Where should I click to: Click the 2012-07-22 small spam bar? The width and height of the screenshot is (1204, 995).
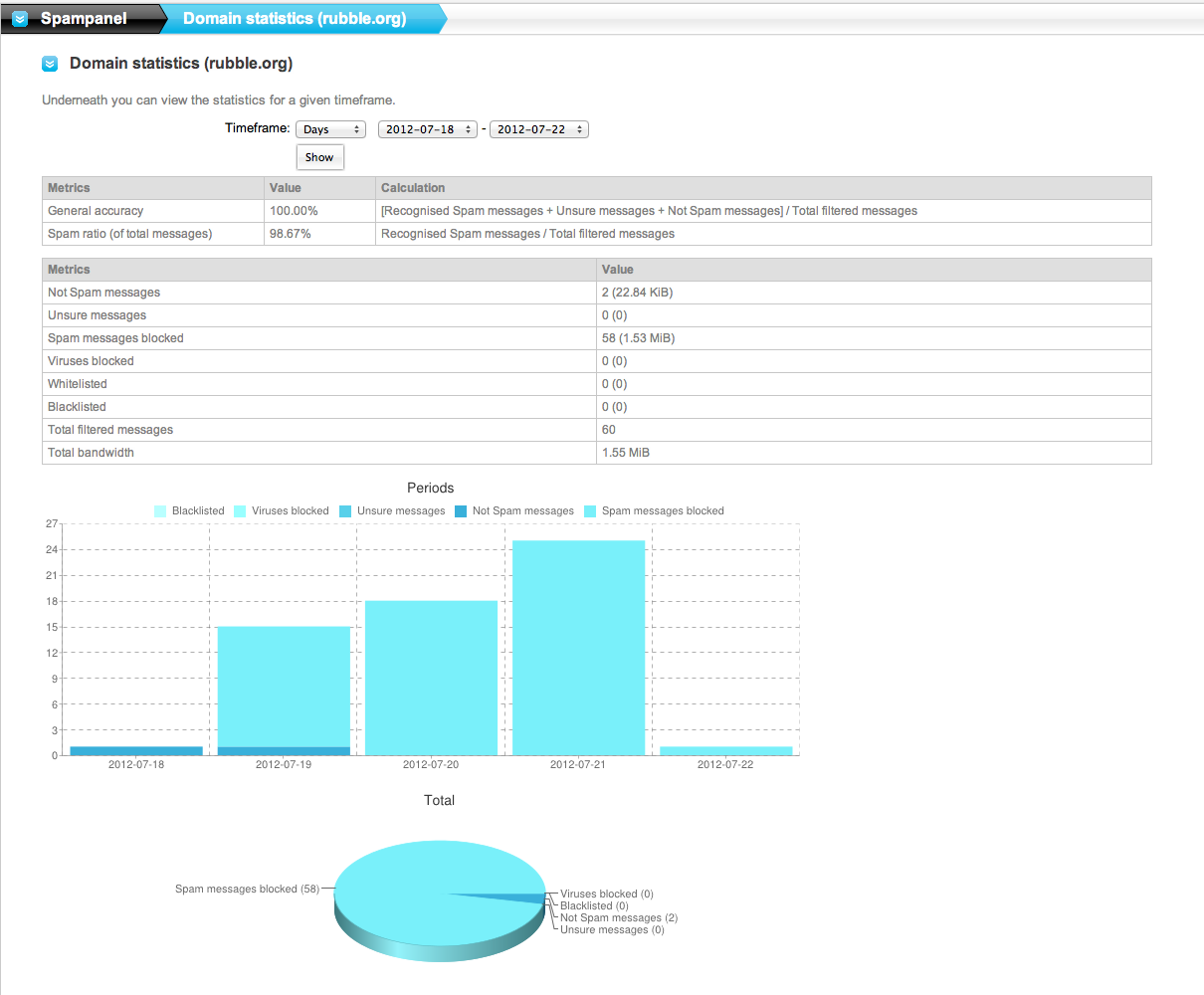click(x=725, y=751)
